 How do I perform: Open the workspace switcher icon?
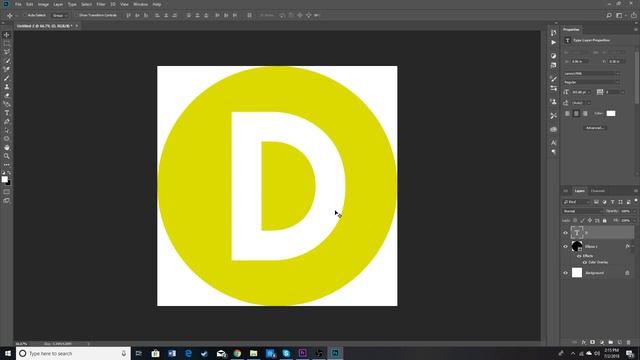[619, 15]
